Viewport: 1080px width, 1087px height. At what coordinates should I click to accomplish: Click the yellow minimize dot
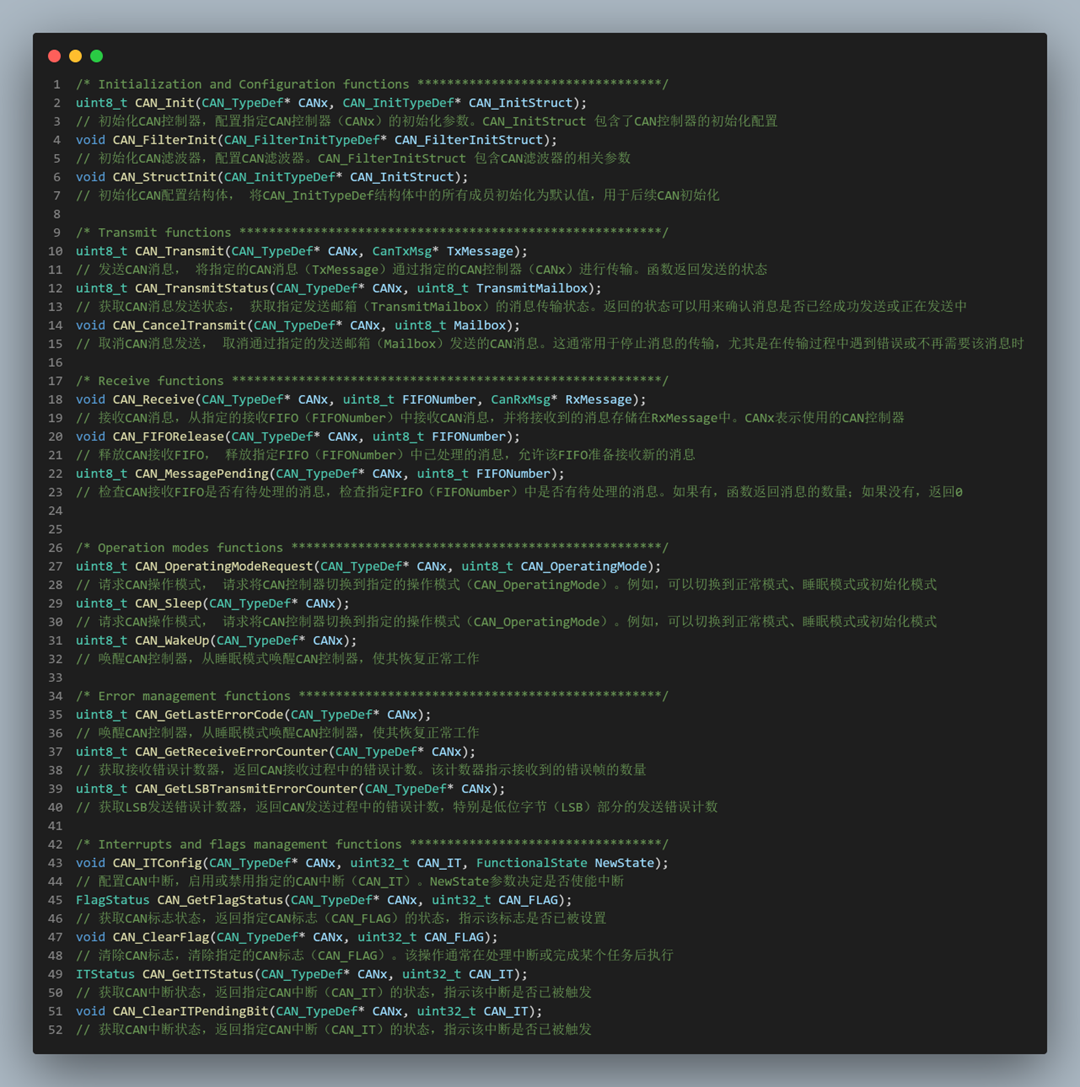[x=75, y=56]
